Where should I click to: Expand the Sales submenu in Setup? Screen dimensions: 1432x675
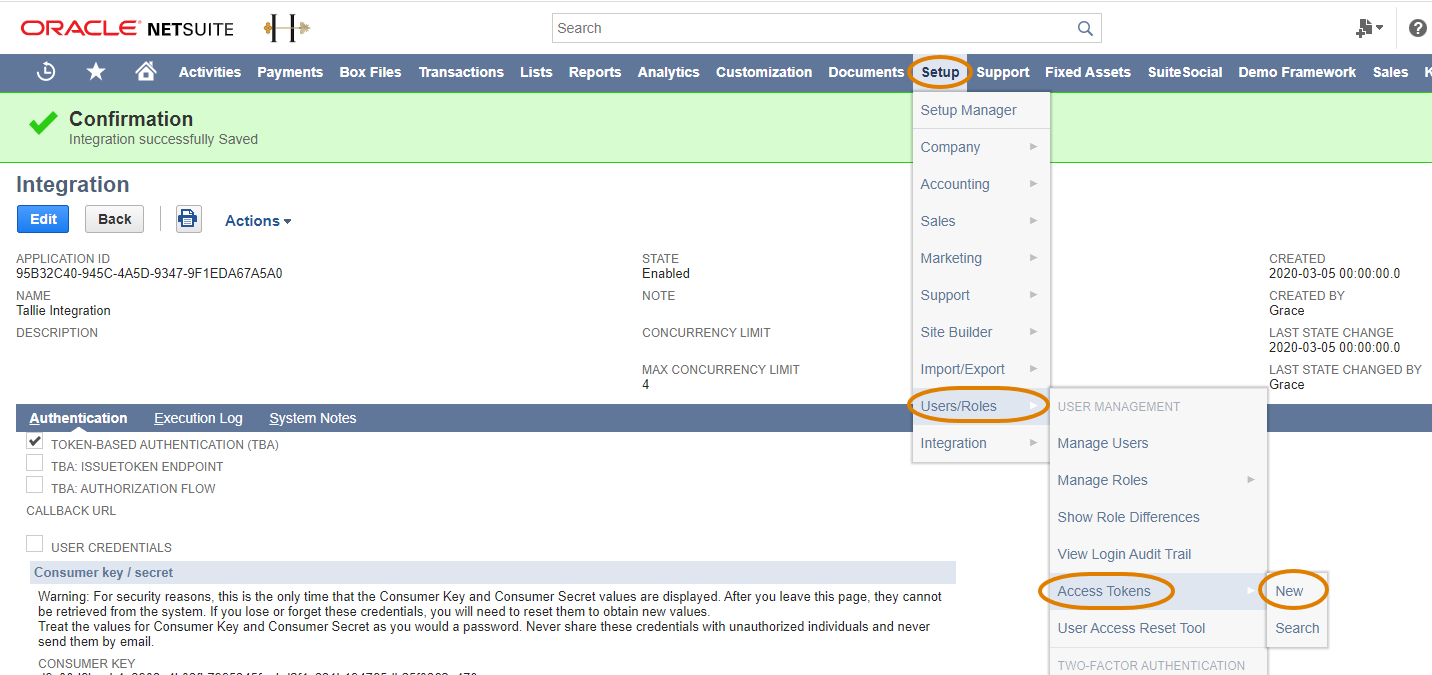click(981, 221)
